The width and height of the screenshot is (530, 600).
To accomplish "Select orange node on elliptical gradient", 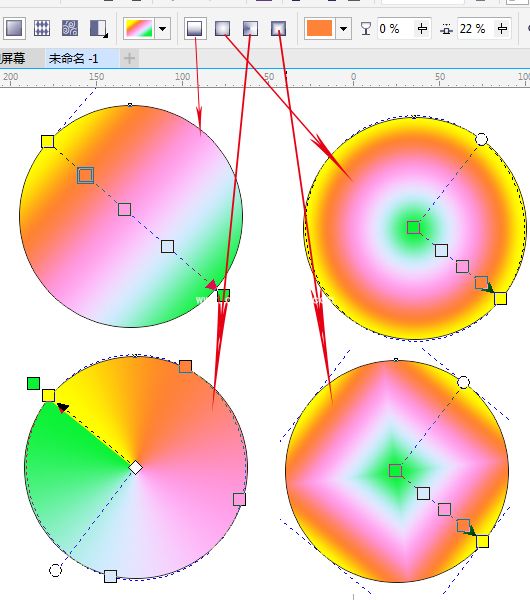I will tap(481, 282).
